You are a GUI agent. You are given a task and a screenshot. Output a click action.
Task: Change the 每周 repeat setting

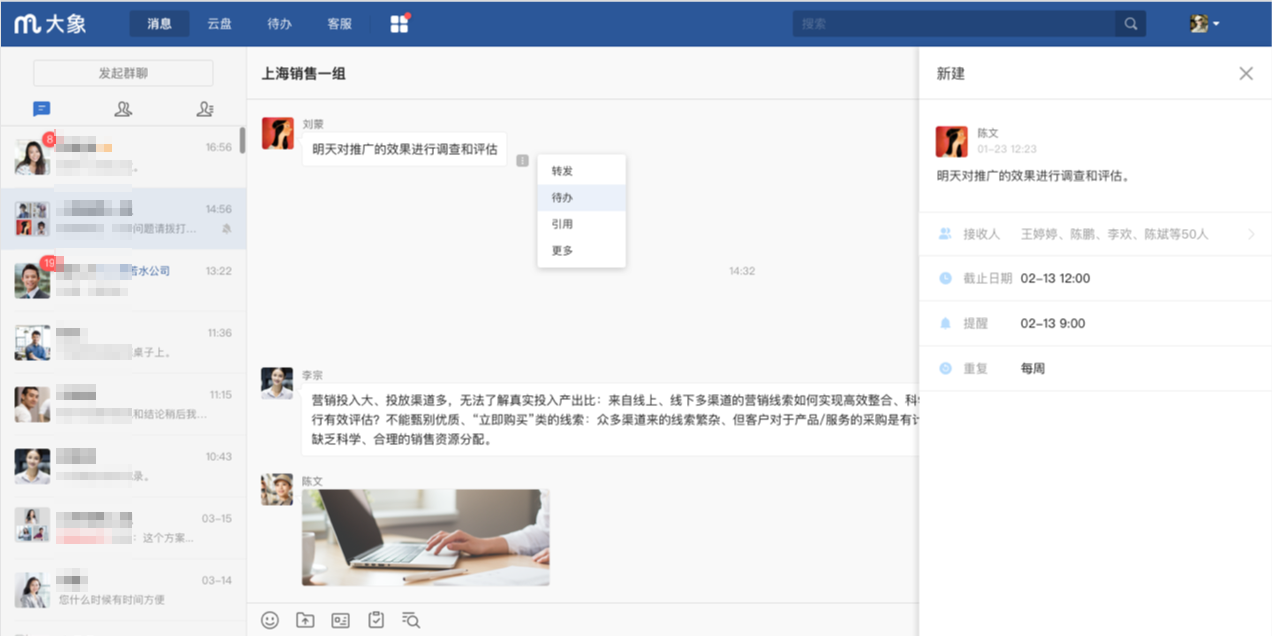(x=1033, y=368)
